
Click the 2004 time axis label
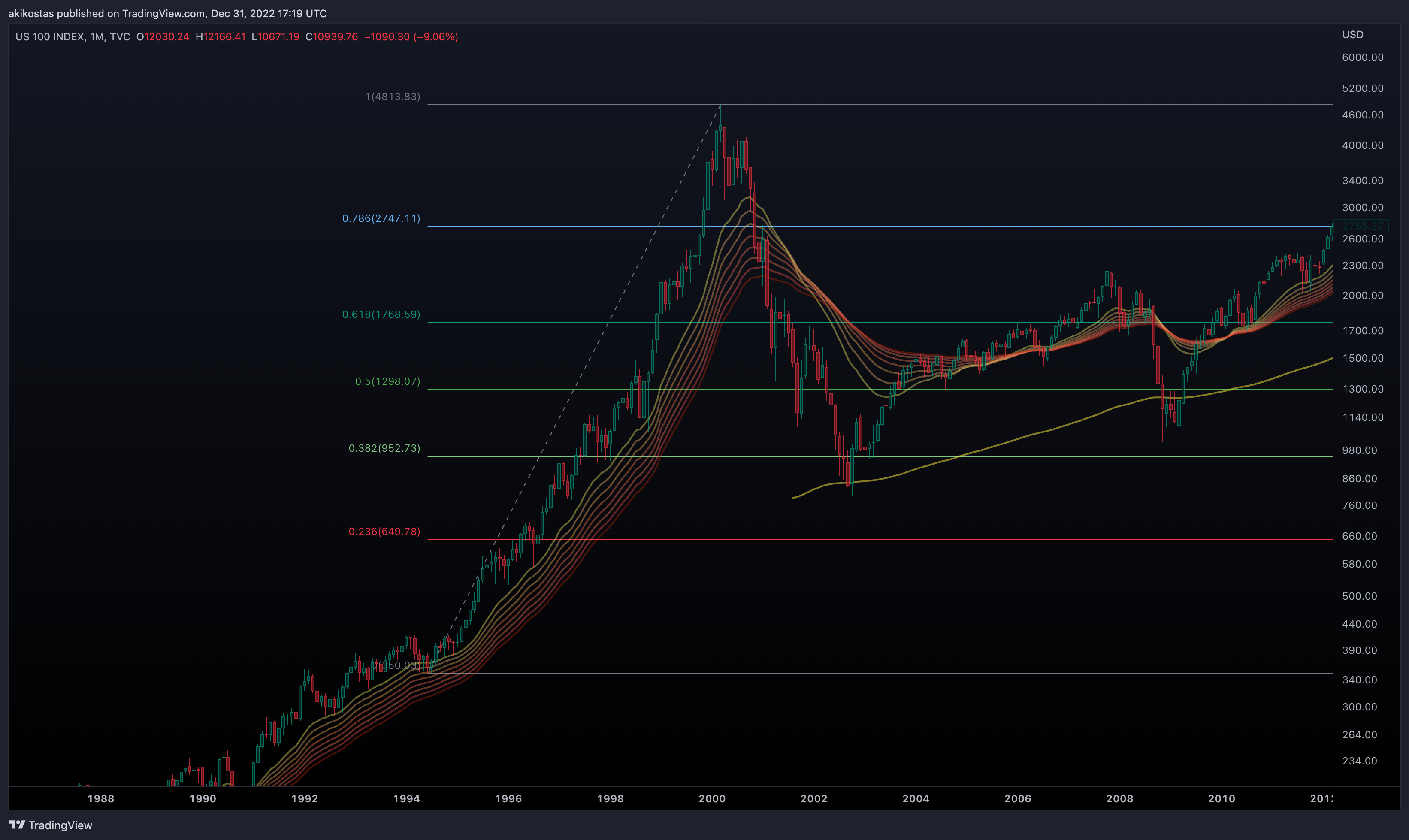pos(916,799)
